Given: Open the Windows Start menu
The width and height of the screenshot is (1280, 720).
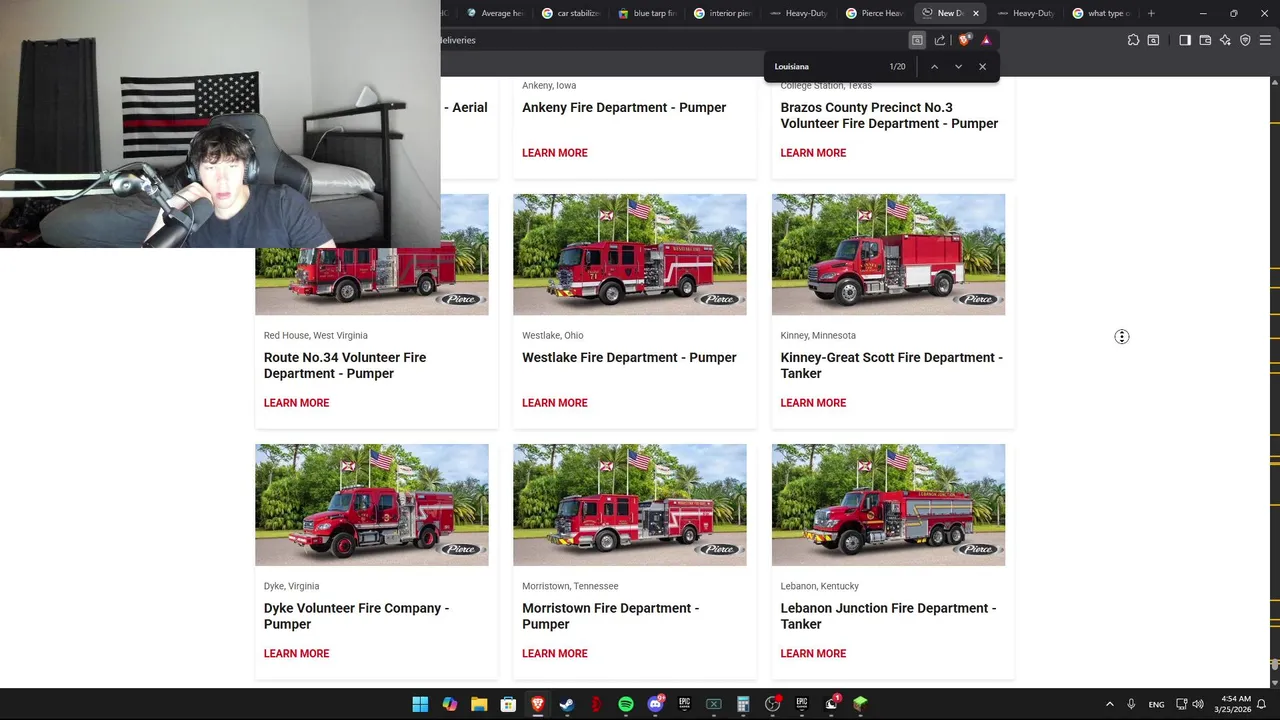Looking at the screenshot, I should (x=420, y=704).
